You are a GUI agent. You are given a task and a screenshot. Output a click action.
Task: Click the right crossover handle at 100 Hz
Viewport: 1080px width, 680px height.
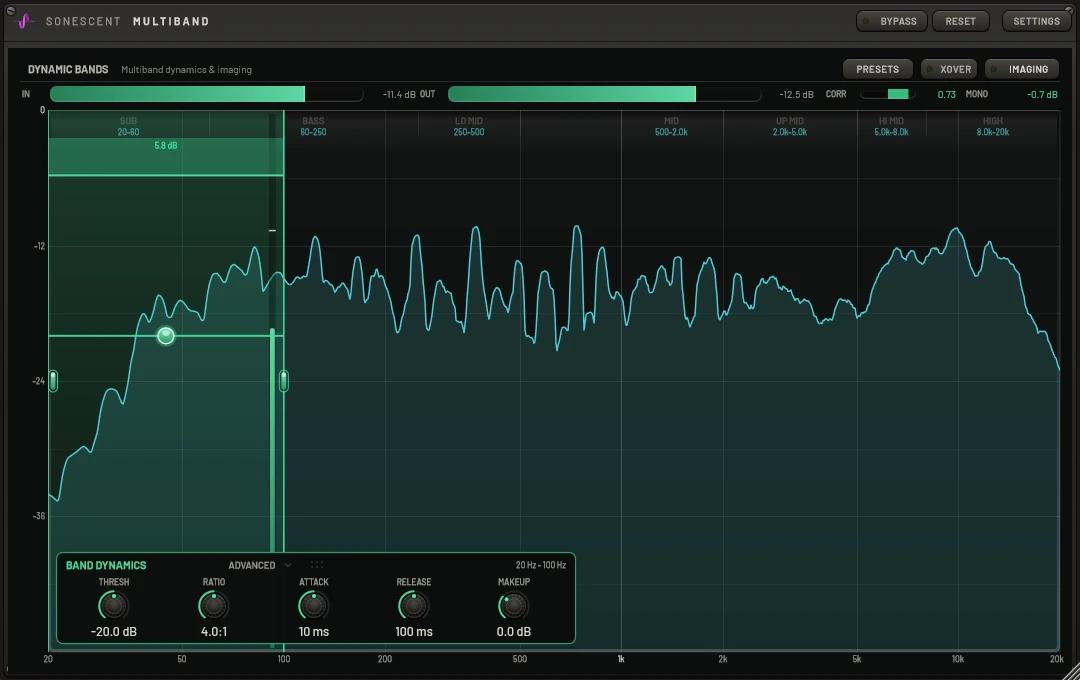284,380
